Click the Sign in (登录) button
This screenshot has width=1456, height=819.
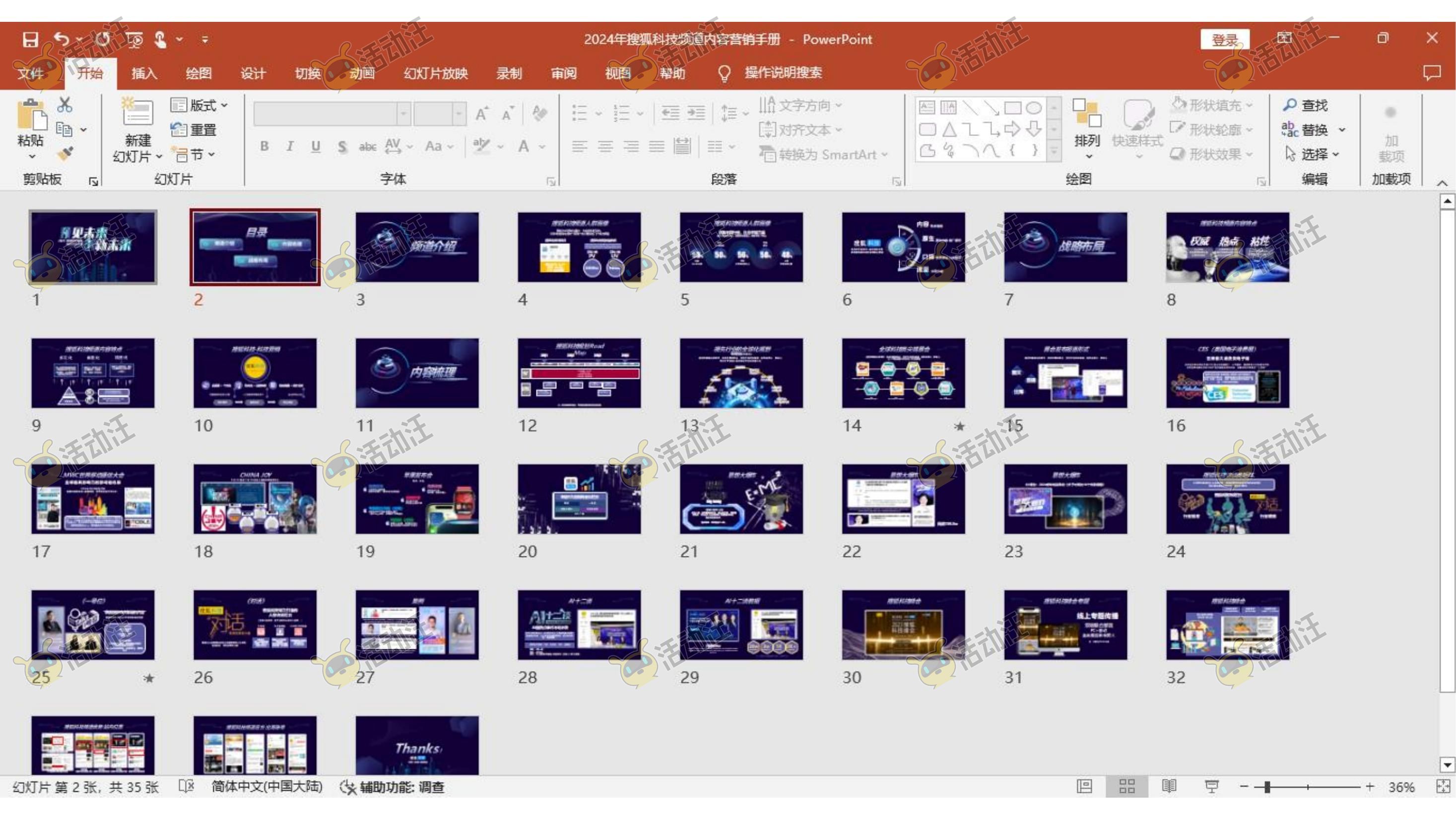pyautogui.click(x=1225, y=40)
